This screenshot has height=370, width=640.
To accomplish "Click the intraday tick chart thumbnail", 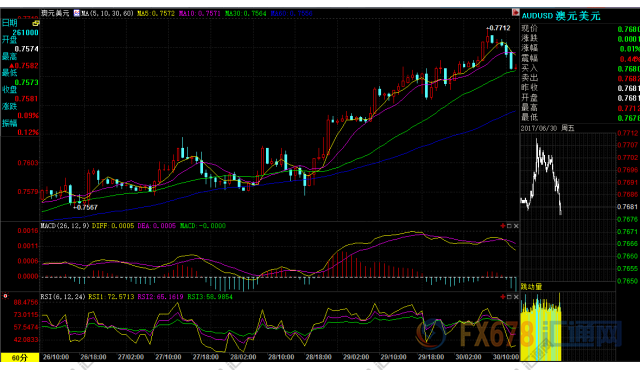I will (x=568, y=206).
